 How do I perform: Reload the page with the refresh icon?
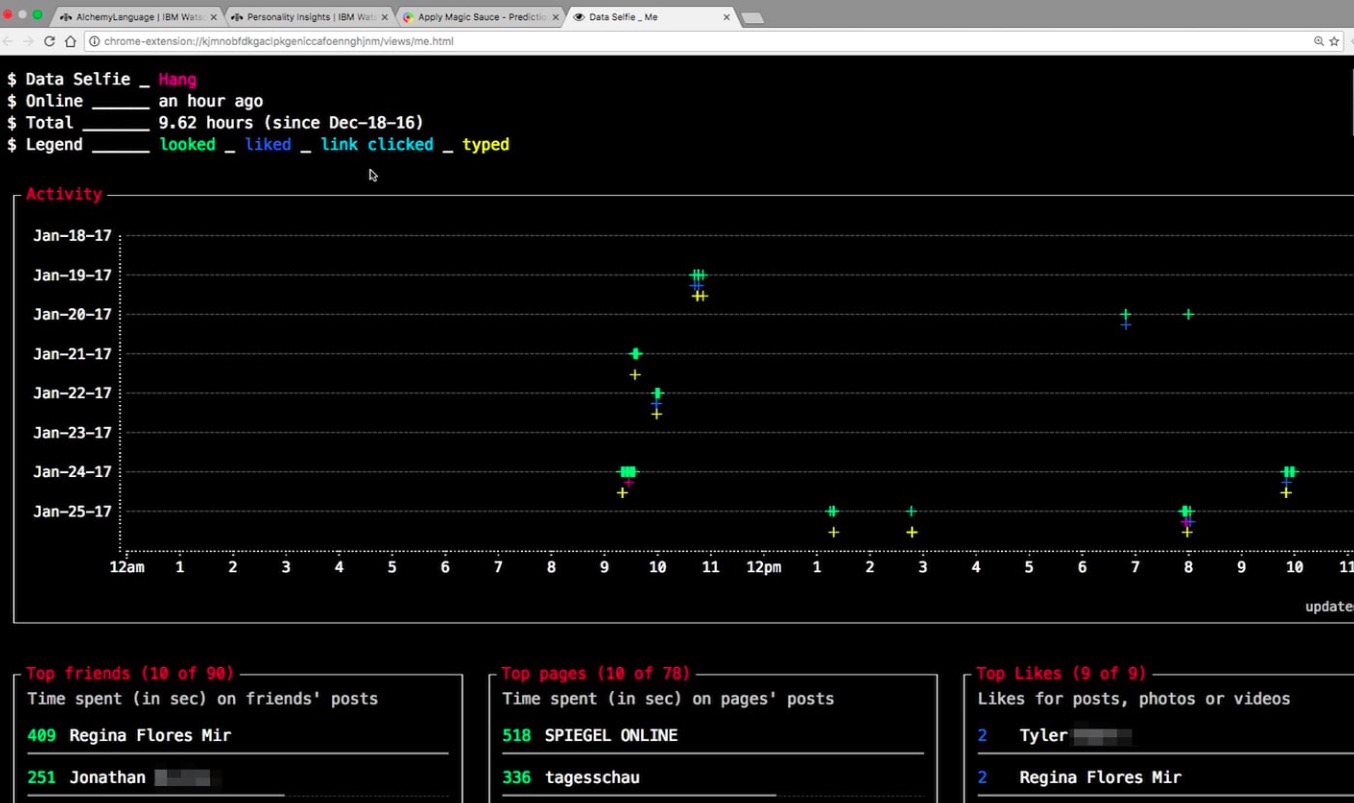(49, 41)
